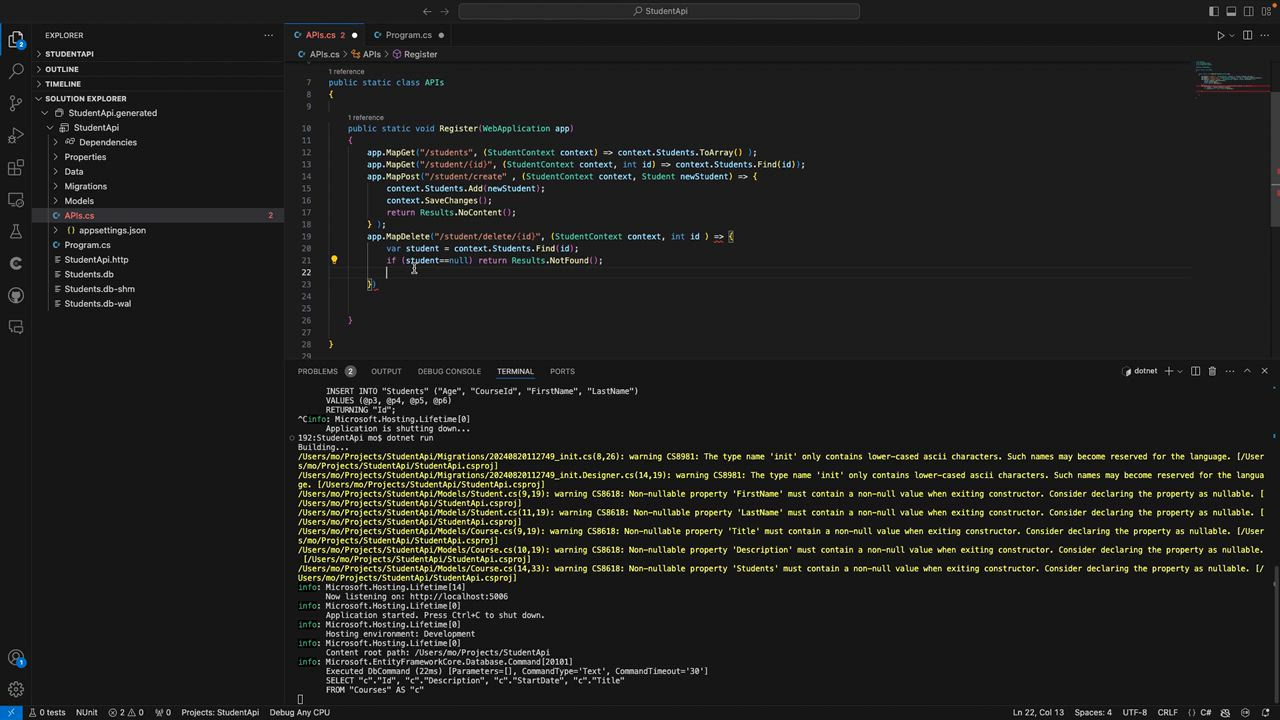
Task: Kill the terminal with trash icon
Action: 1212,371
